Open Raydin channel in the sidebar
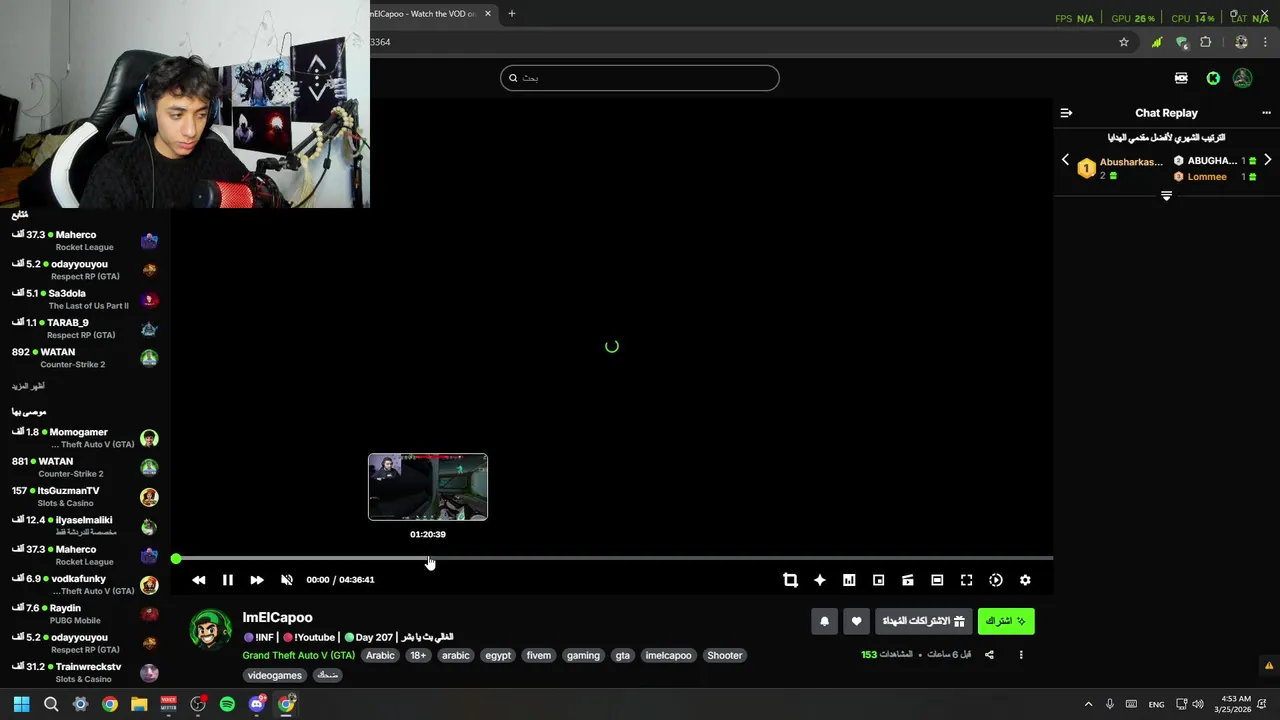 pos(85,614)
